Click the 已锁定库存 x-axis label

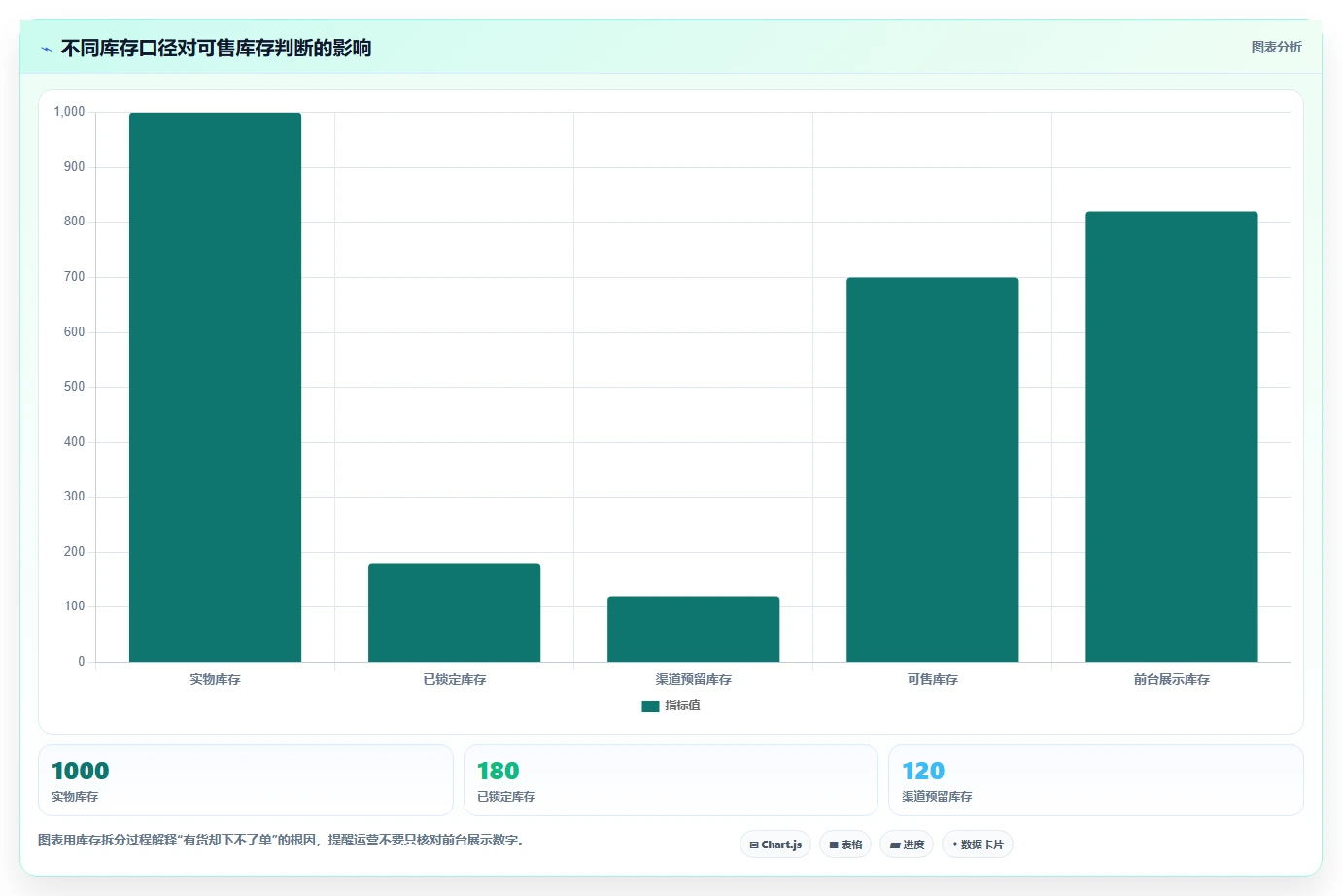click(454, 680)
